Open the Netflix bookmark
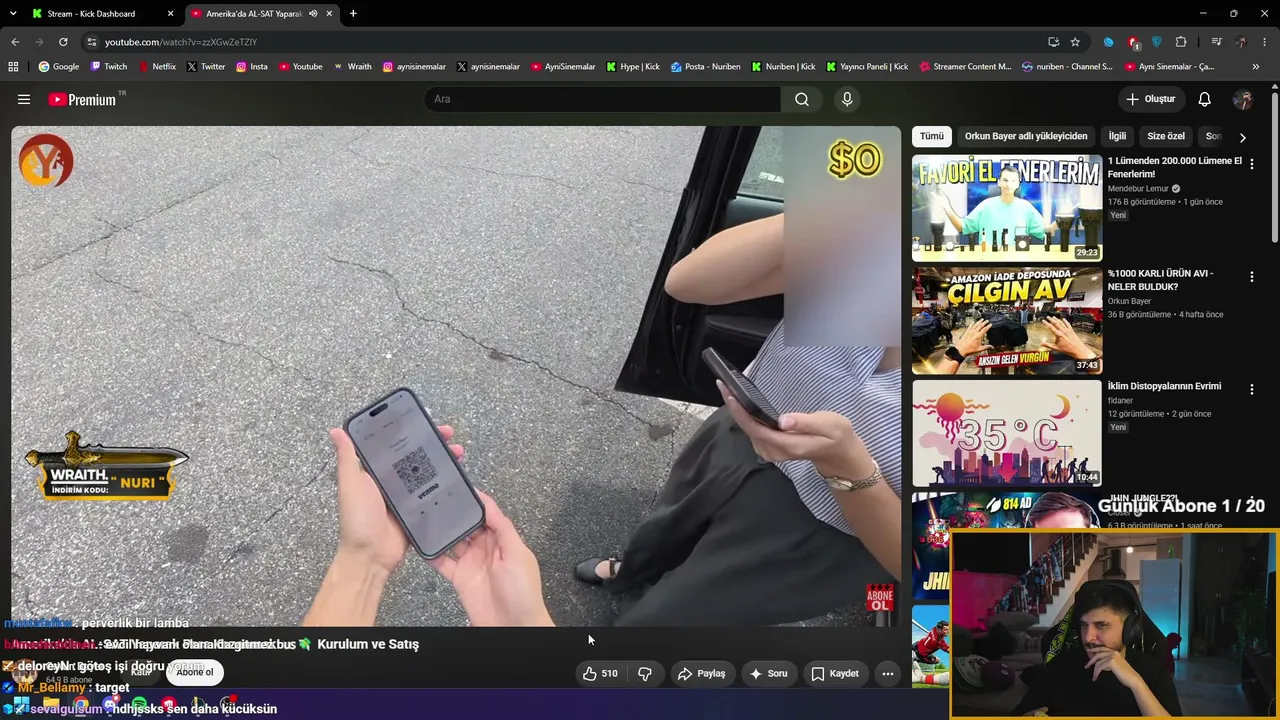The width and height of the screenshot is (1280, 720). click(x=156, y=67)
